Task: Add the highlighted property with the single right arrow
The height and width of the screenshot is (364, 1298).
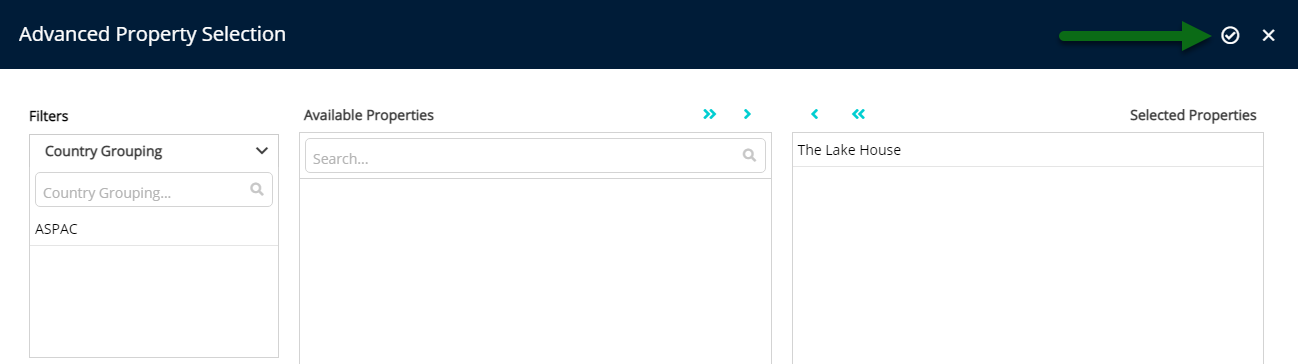Action: click(747, 114)
